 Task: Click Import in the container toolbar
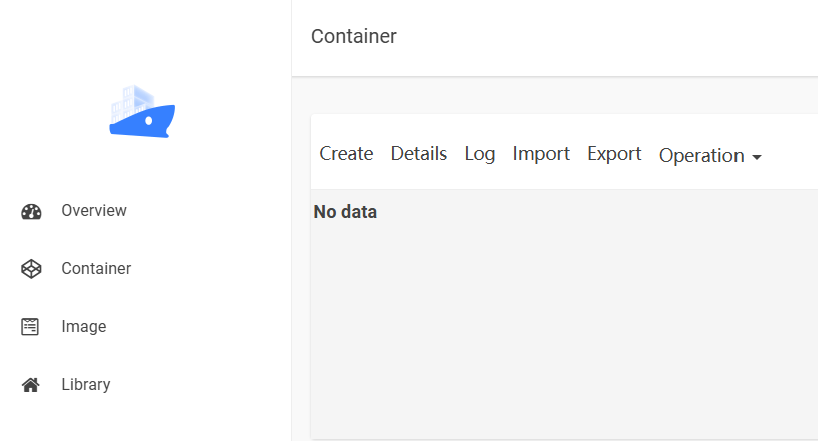pyautogui.click(x=541, y=154)
